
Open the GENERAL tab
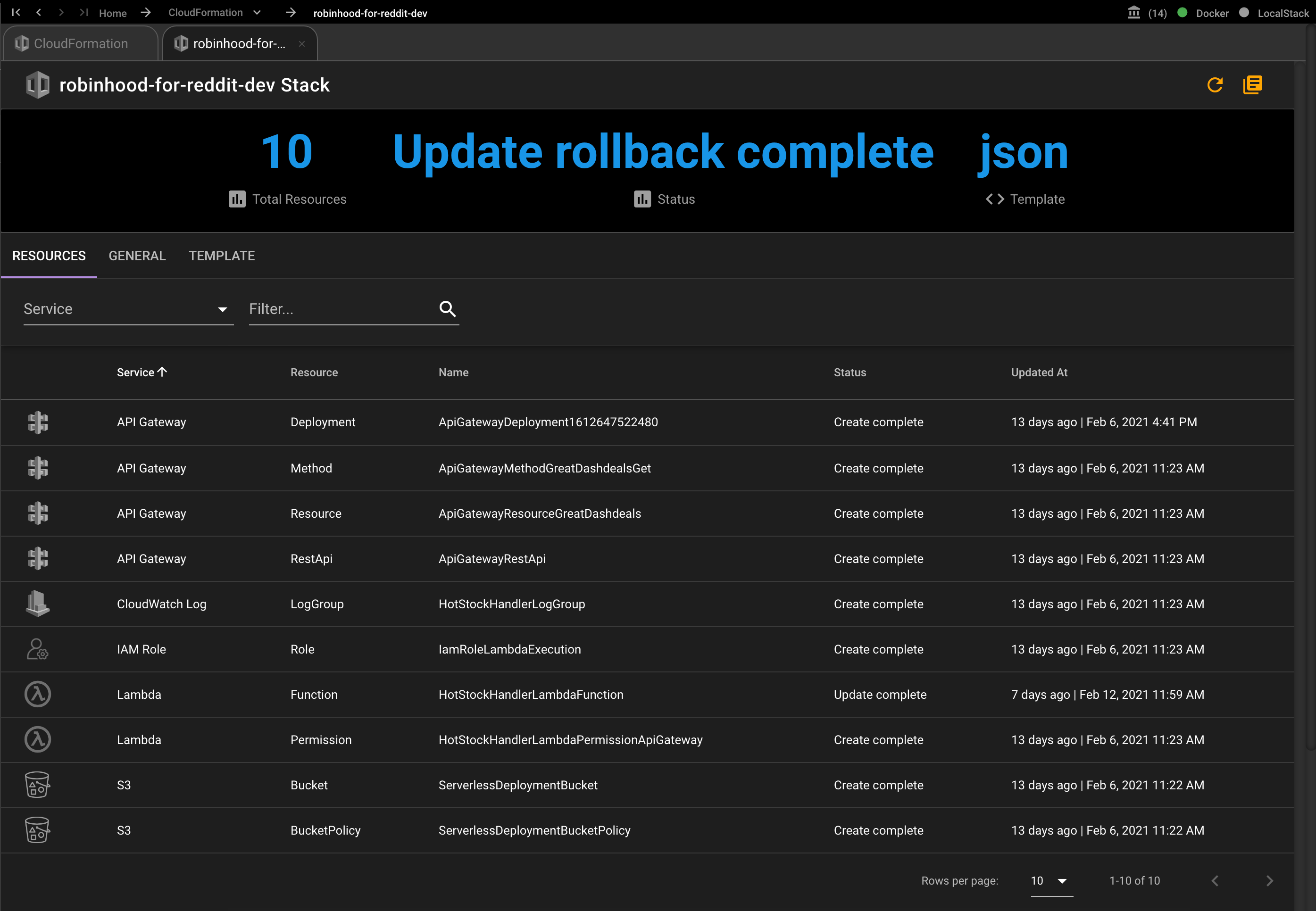(x=137, y=256)
